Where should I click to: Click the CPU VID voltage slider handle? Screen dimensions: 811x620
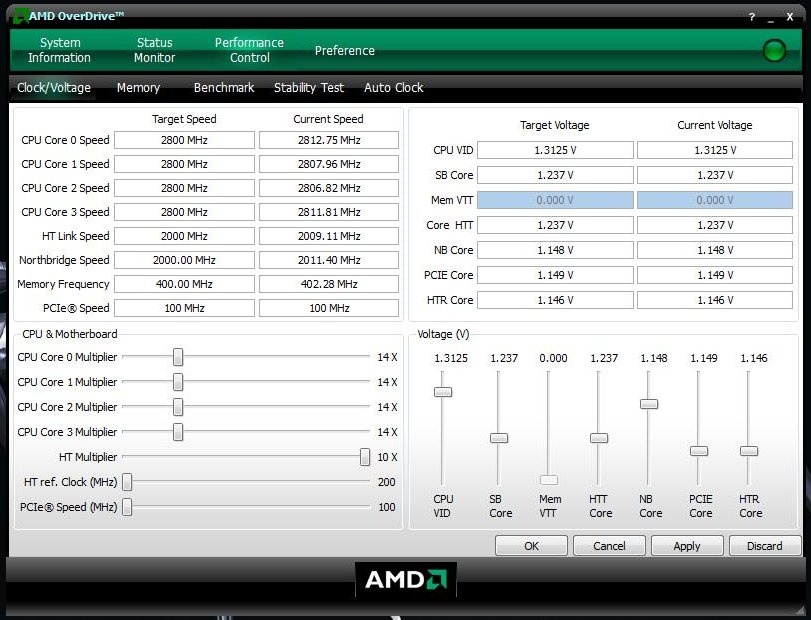point(443,391)
